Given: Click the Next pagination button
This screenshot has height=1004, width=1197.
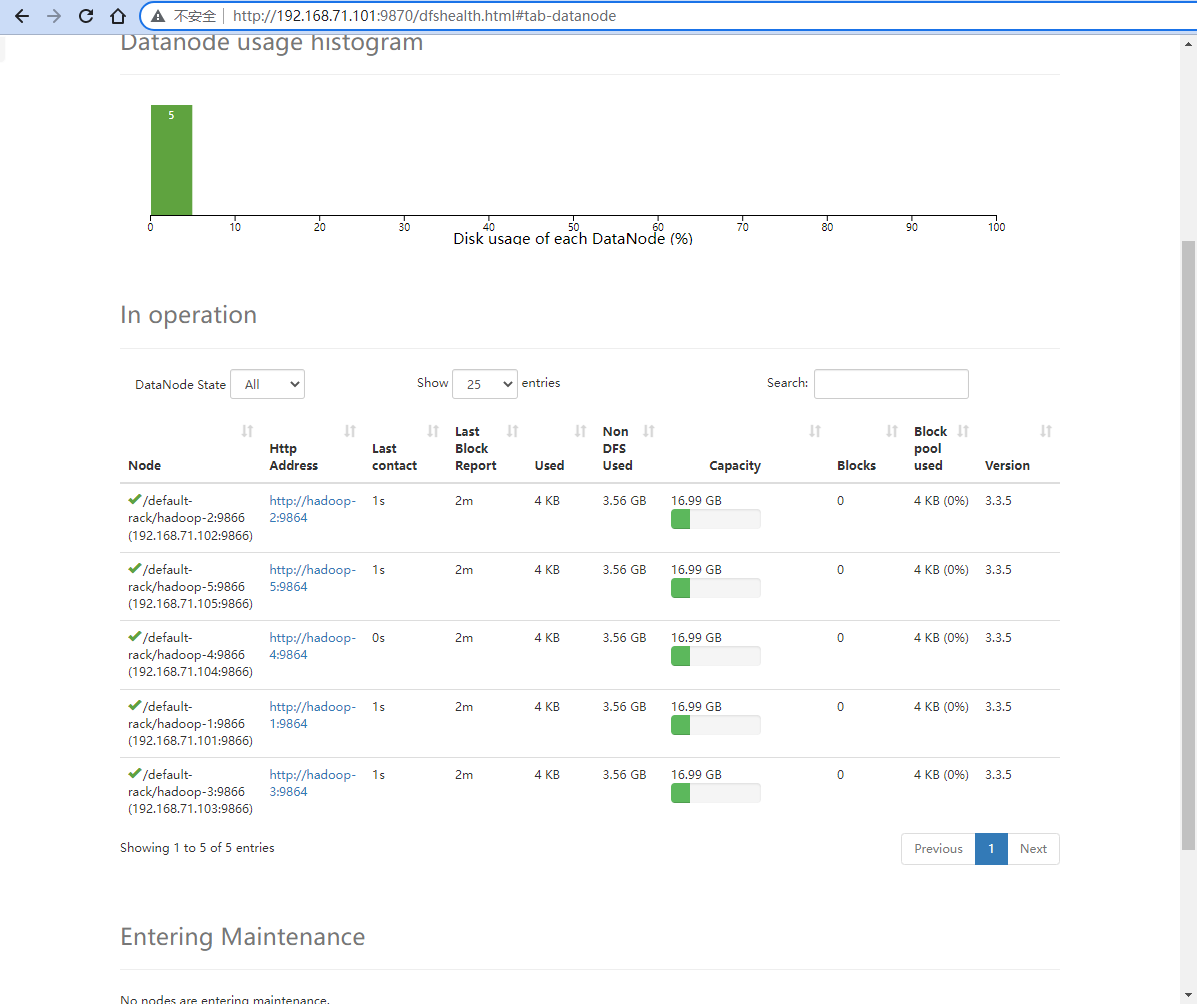Looking at the screenshot, I should (x=1033, y=849).
